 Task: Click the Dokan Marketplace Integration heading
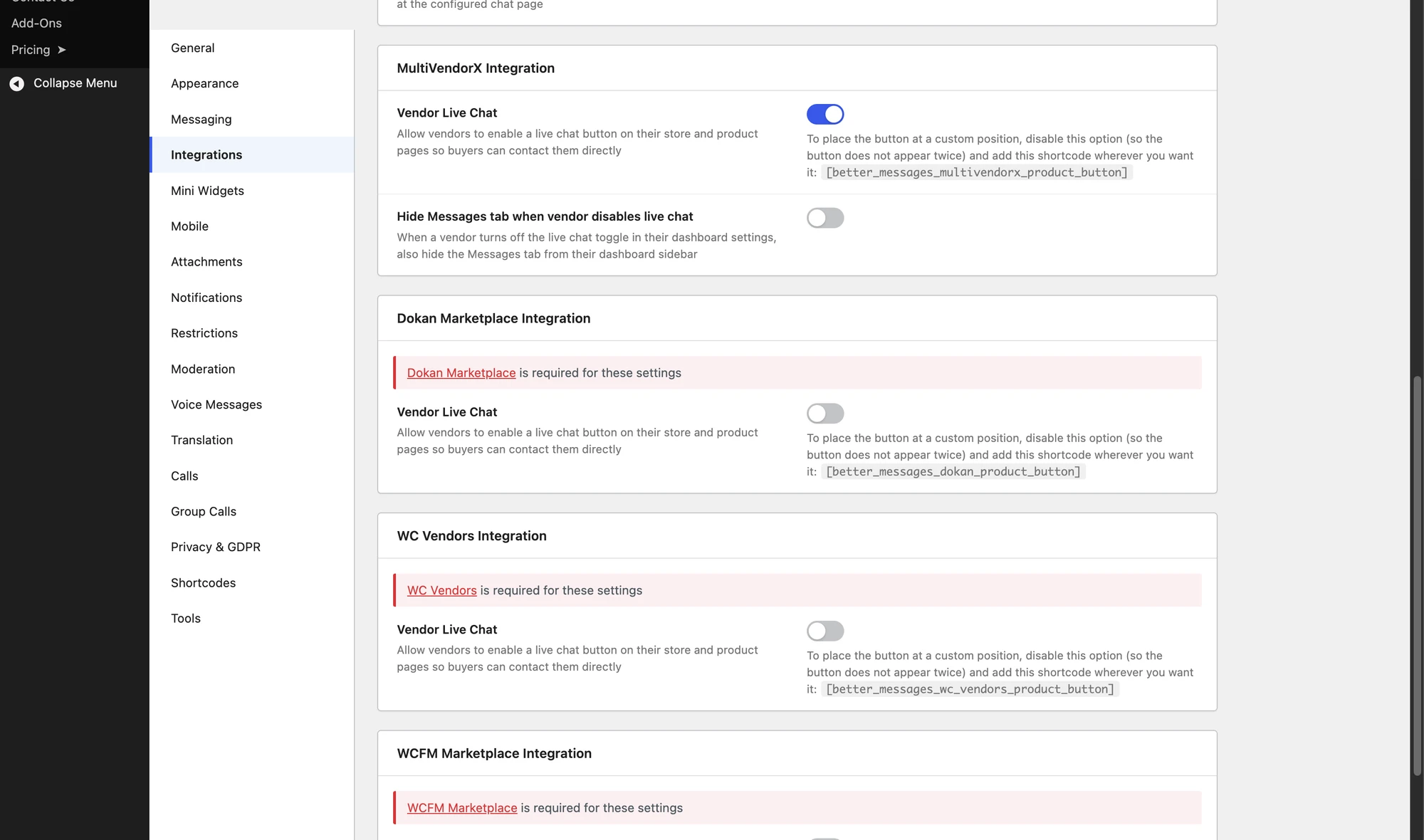(x=493, y=318)
